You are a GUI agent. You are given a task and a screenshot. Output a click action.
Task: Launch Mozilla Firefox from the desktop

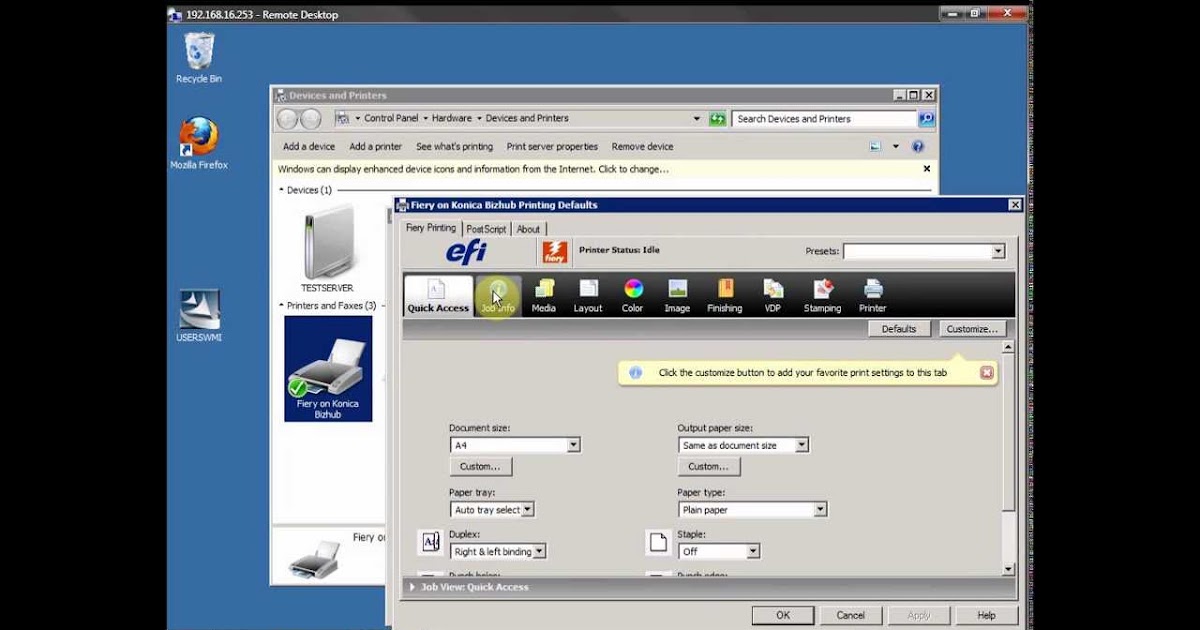tap(198, 144)
